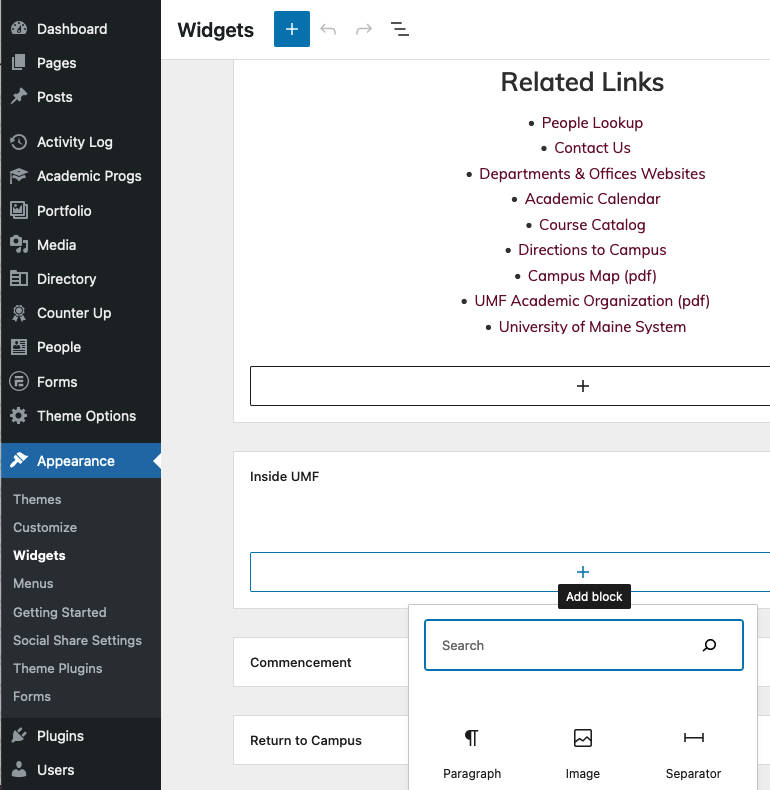This screenshot has height=790, width=770.
Task: Open Theme Plugins submenu item
Action: (58, 668)
